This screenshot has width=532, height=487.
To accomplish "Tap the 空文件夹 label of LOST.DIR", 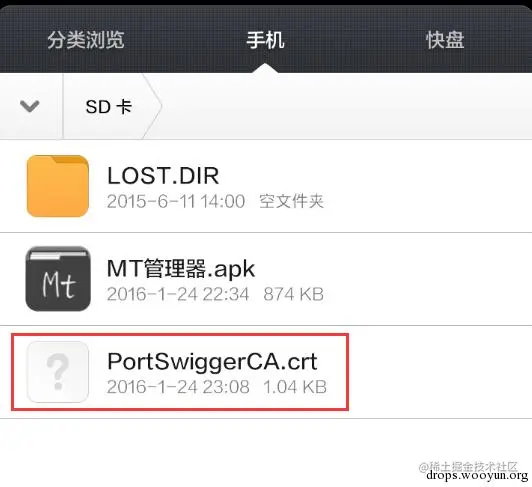I will [x=291, y=201].
